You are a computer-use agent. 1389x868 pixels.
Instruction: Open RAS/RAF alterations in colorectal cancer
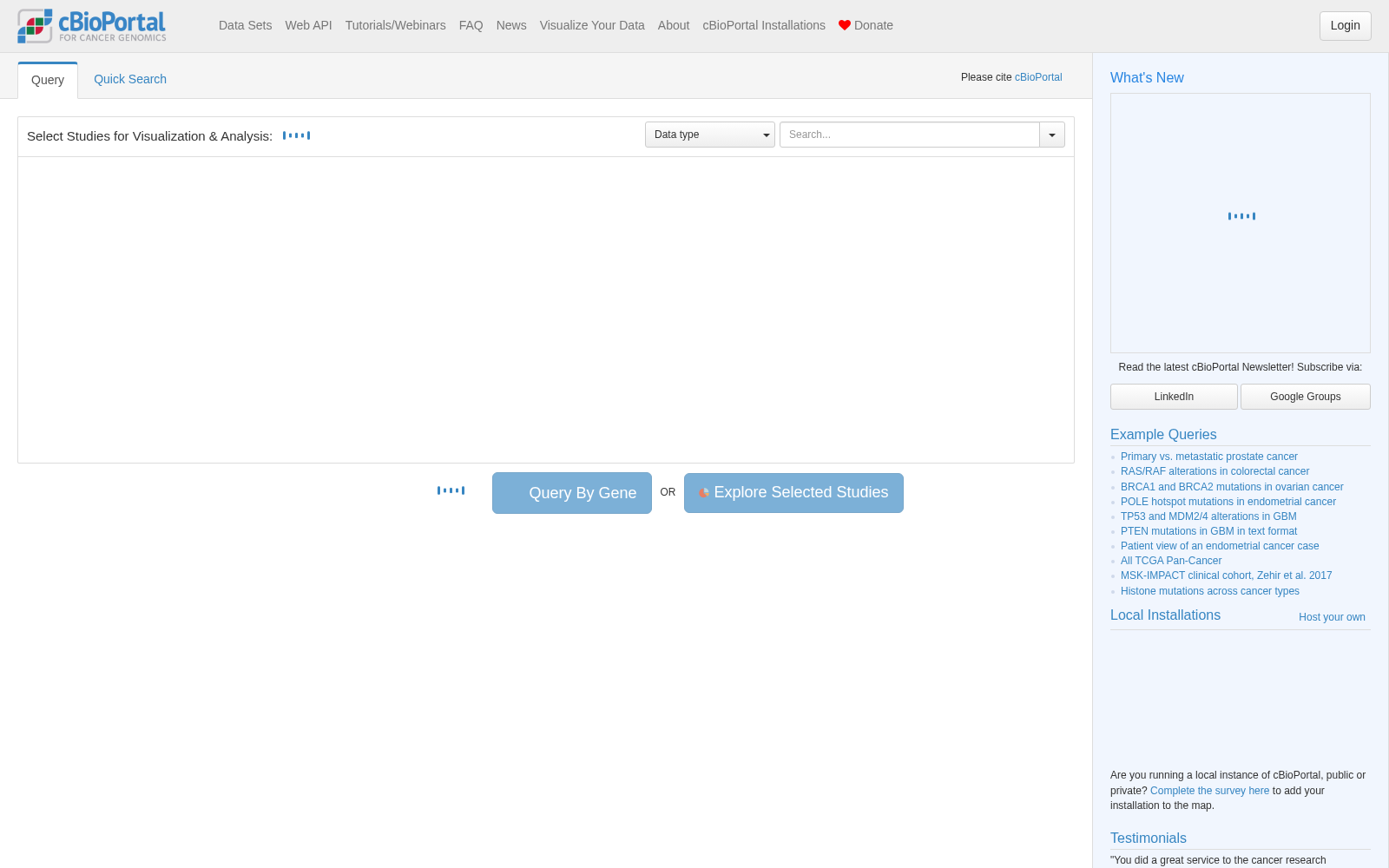pyautogui.click(x=1215, y=471)
